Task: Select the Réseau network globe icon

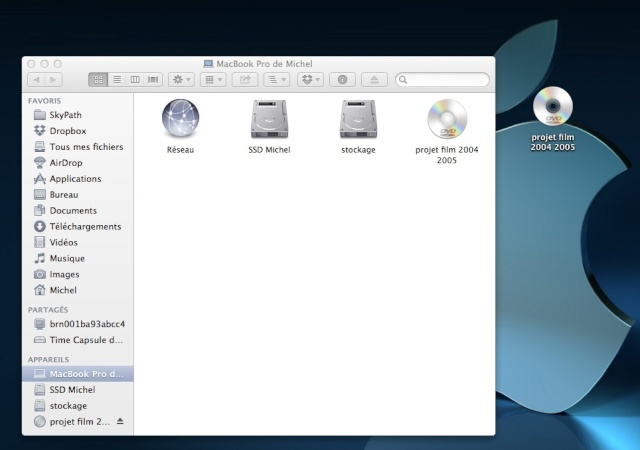Action: [x=180, y=119]
